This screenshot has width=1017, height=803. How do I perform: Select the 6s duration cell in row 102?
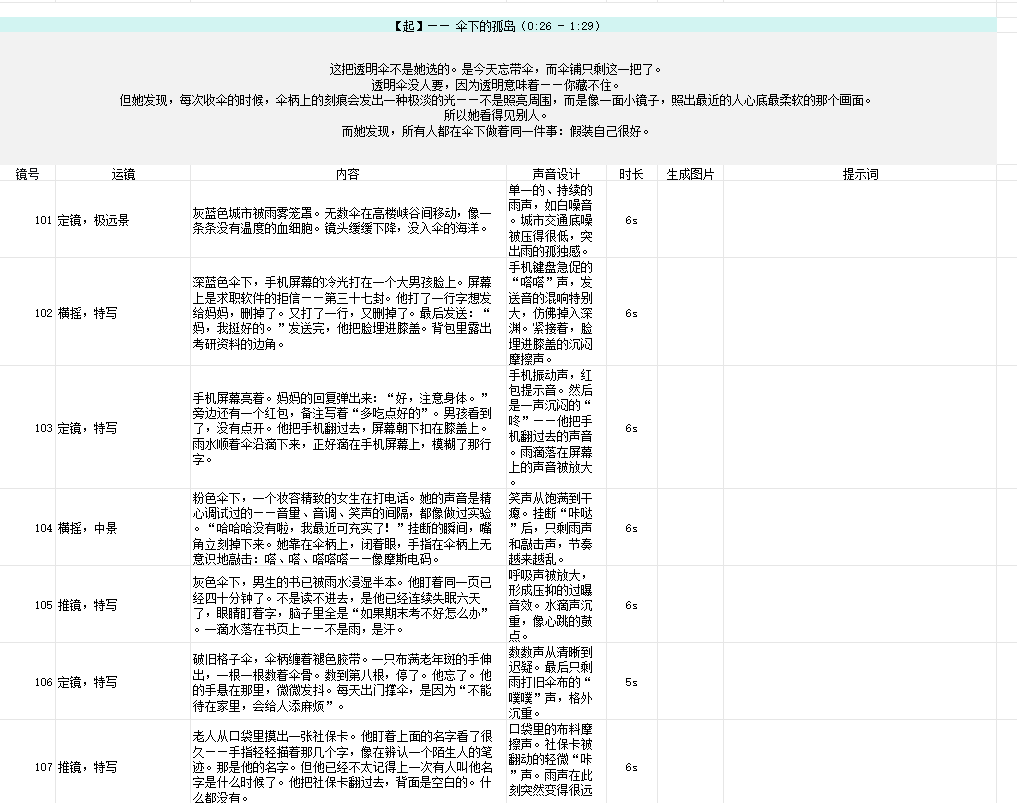pyautogui.click(x=631, y=313)
